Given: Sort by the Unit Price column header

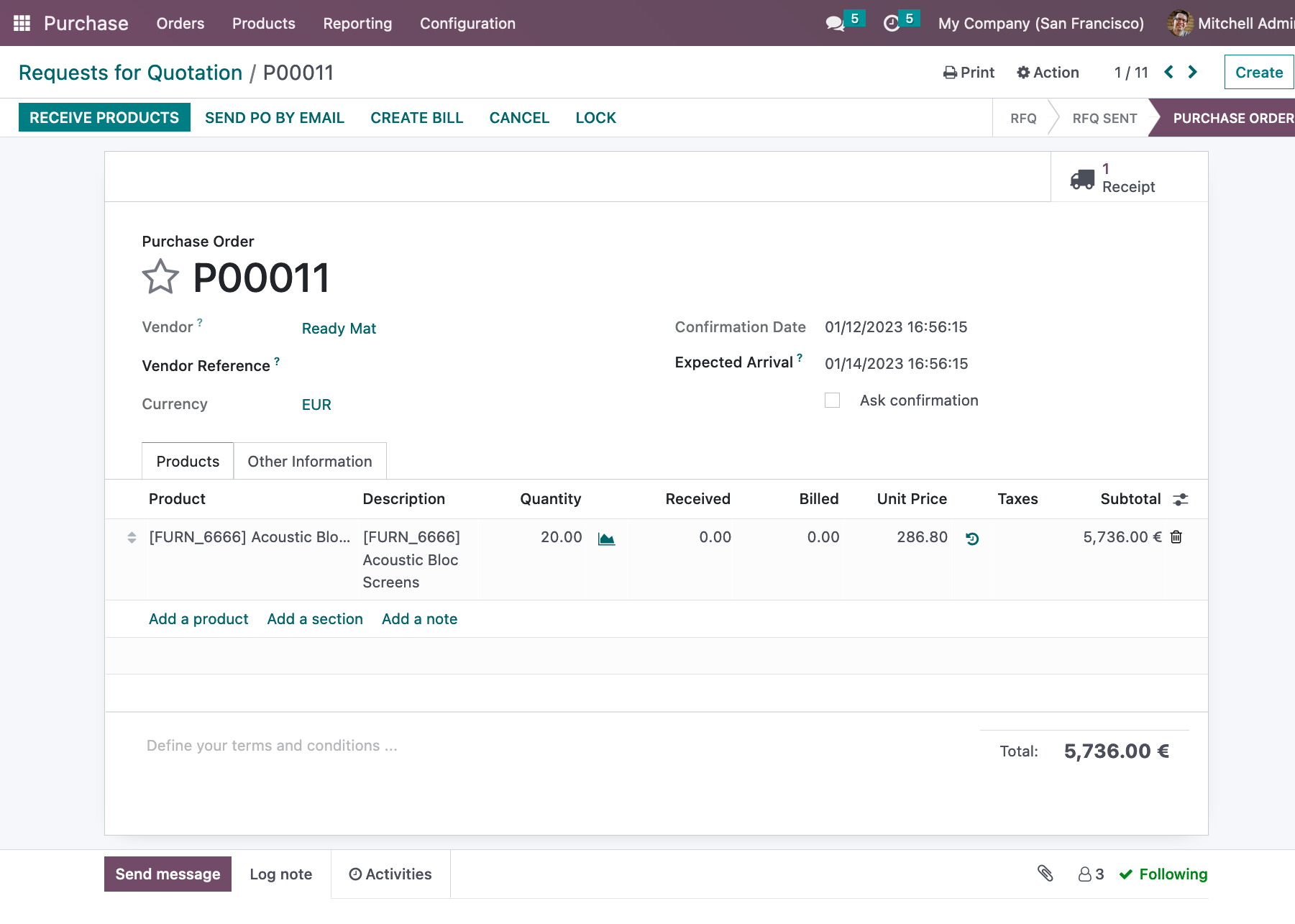Looking at the screenshot, I should click(x=912, y=499).
